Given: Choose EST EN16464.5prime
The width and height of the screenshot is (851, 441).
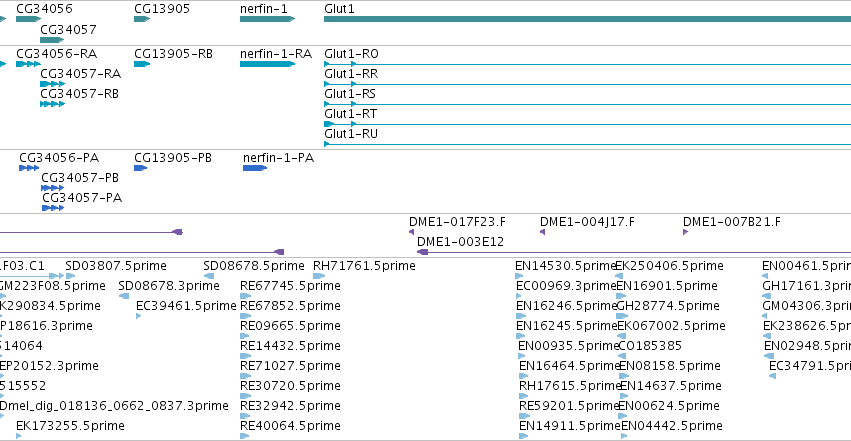Looking at the screenshot, I should (x=569, y=366).
